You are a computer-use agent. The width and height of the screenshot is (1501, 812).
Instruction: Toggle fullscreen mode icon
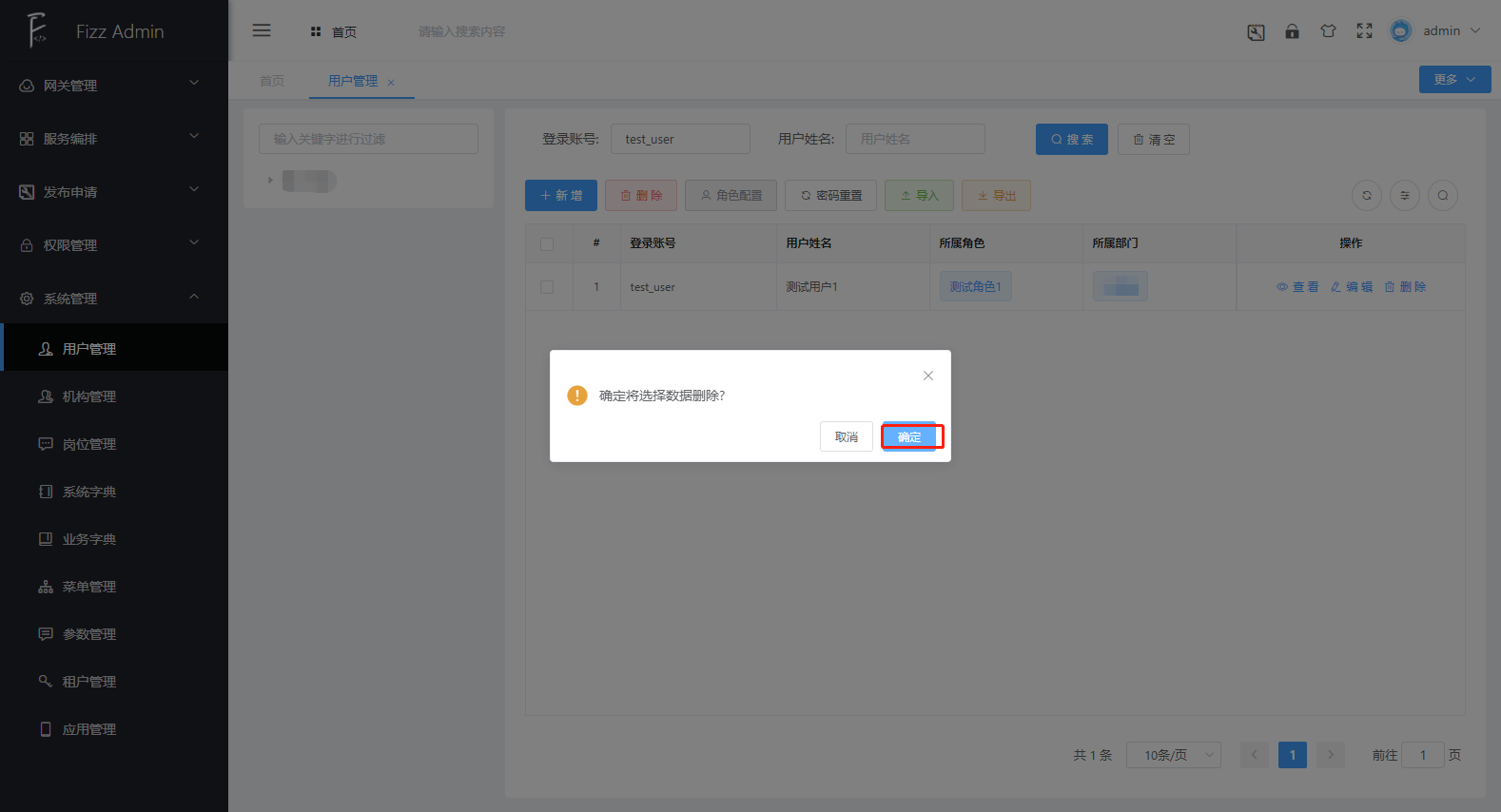(x=1364, y=31)
